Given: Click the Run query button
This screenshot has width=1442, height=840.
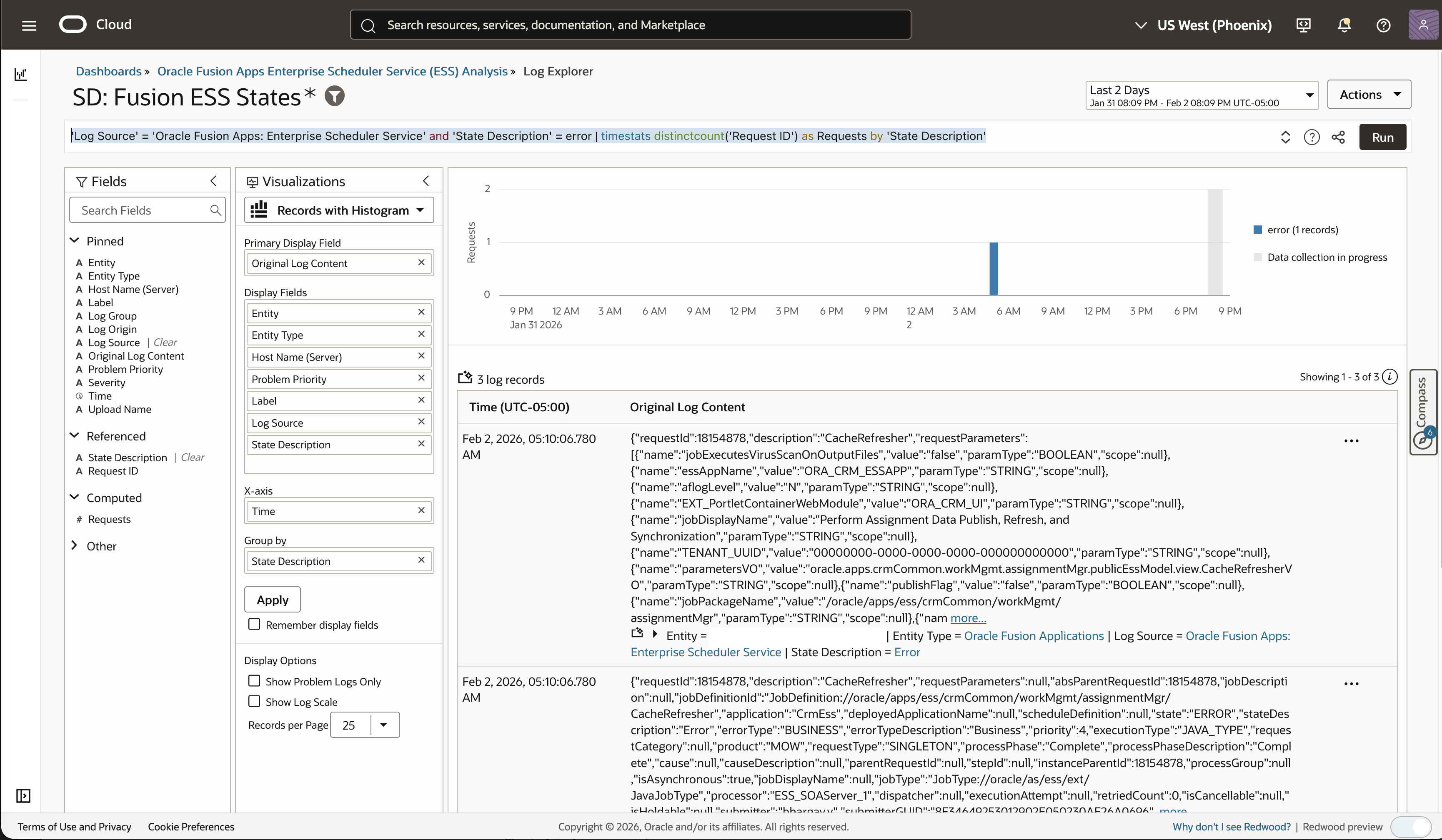Looking at the screenshot, I should pyautogui.click(x=1382, y=137).
